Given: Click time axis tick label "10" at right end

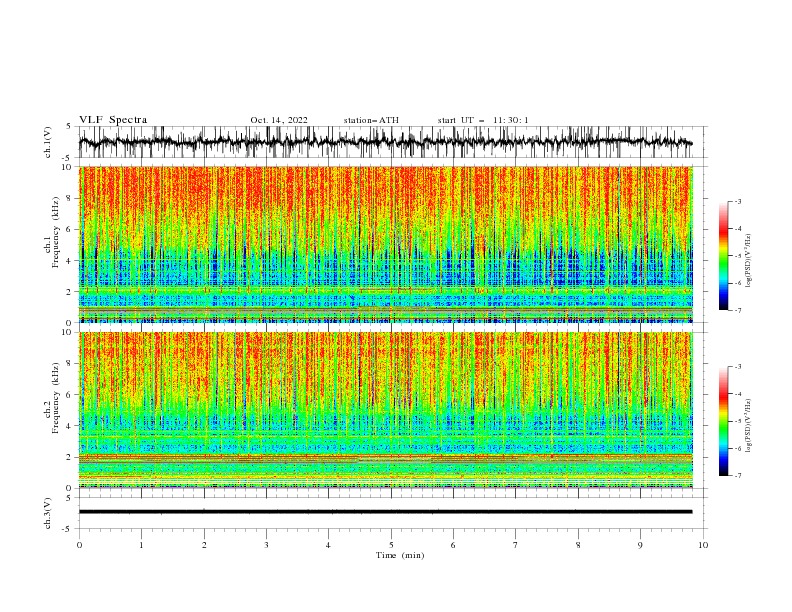Looking at the screenshot, I should click(x=703, y=545).
